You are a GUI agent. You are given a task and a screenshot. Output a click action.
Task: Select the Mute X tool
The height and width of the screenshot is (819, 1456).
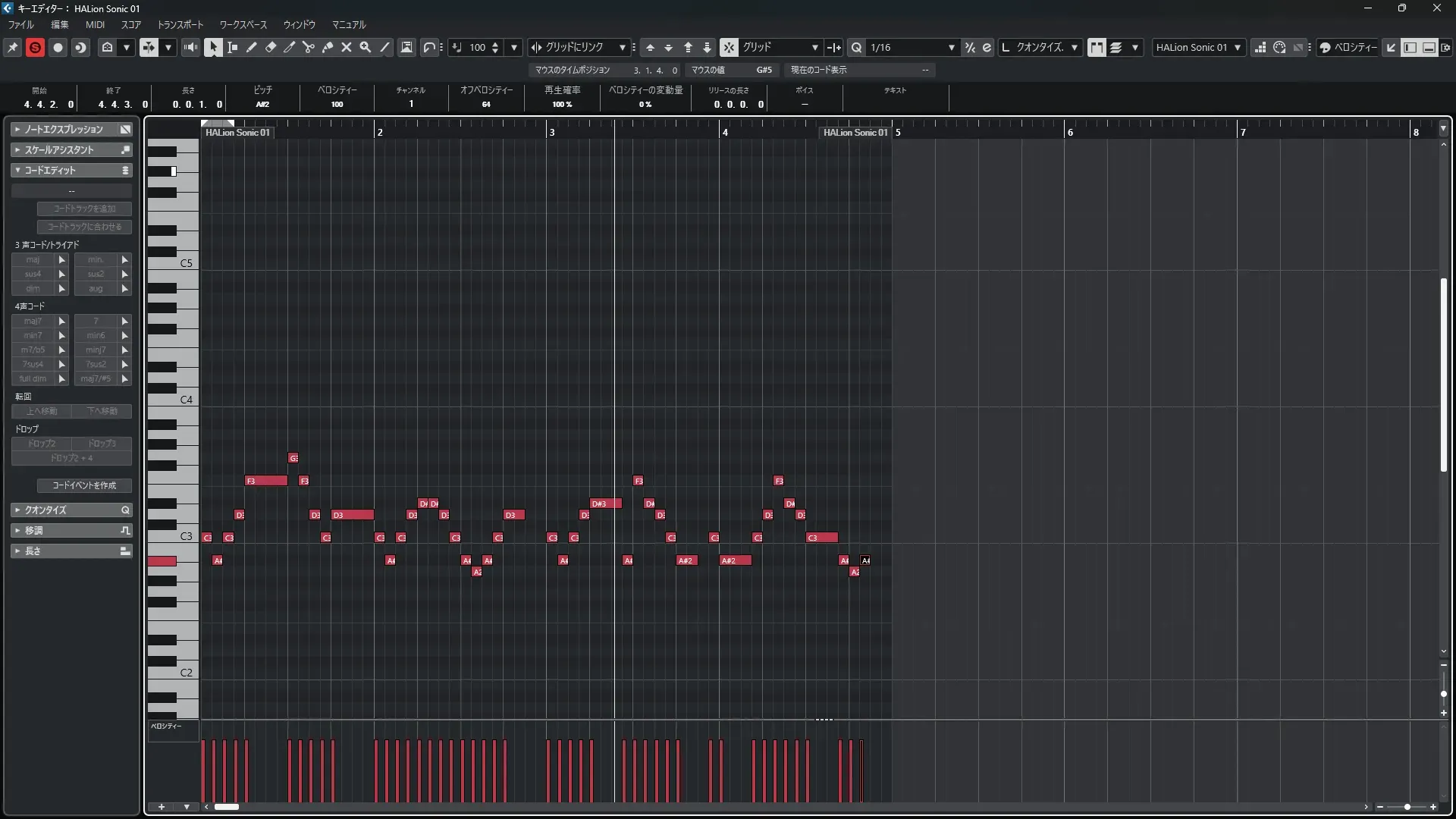pos(347,47)
